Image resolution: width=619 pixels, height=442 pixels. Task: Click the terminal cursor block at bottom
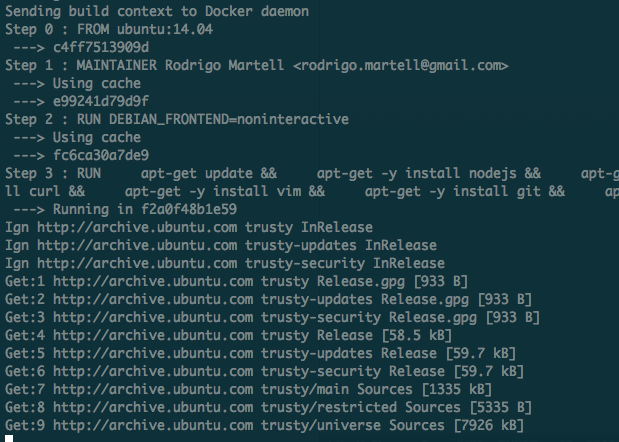coord(9,438)
